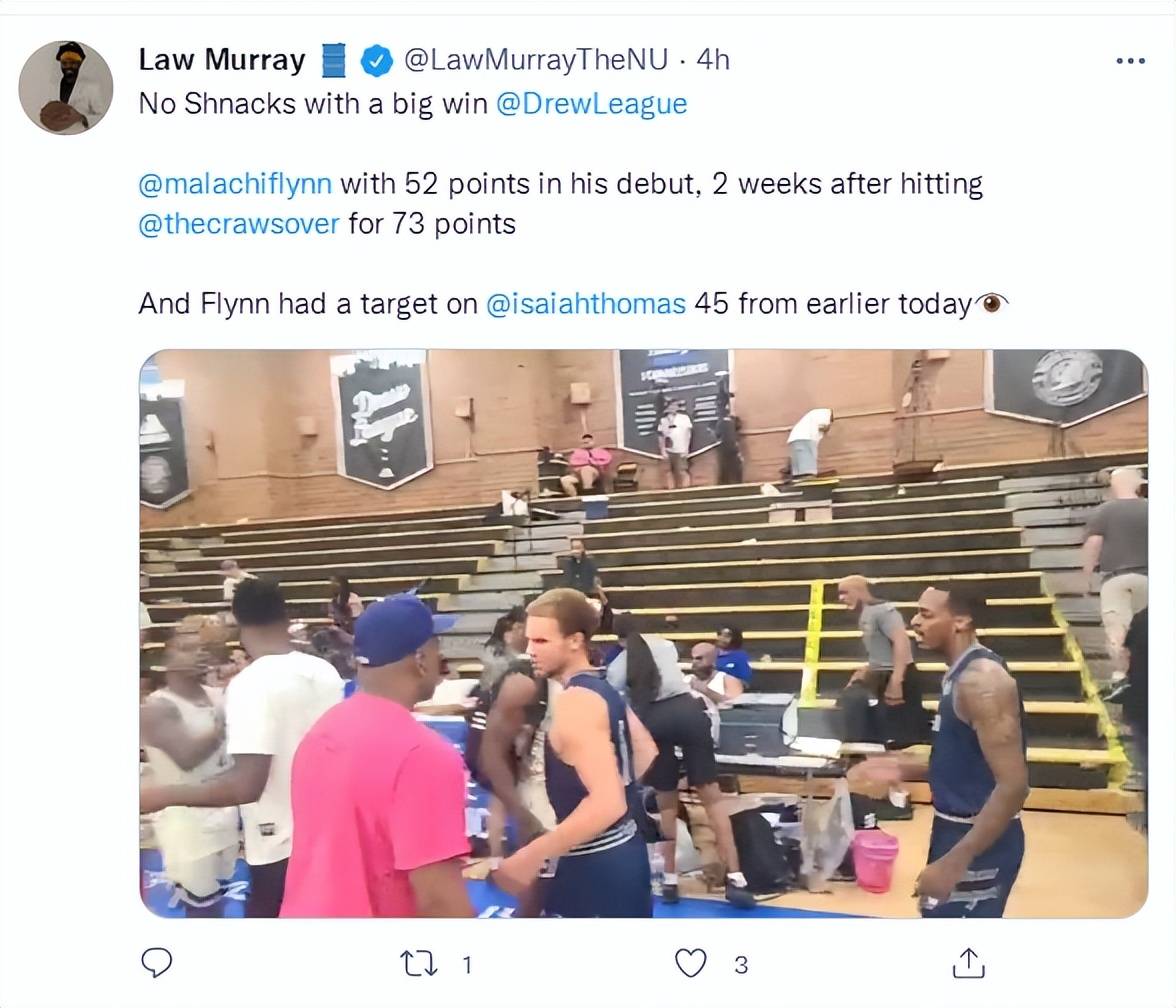Click the eye emoji at the tweet's end
The image size is (1176, 1008).
click(x=992, y=304)
